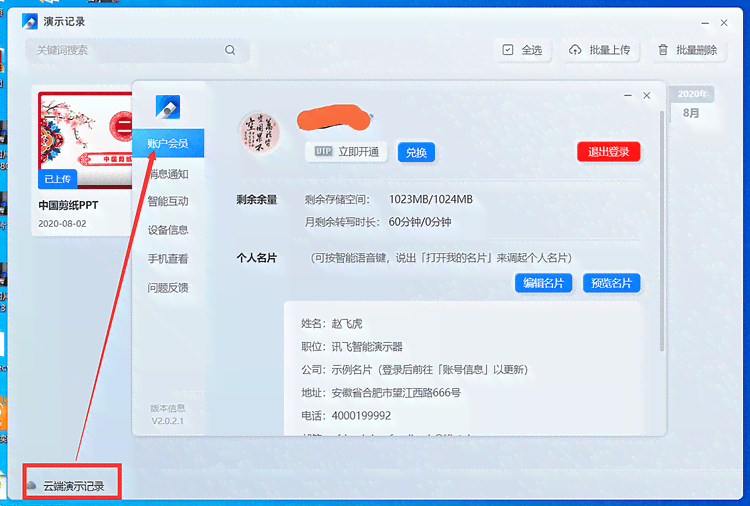
Task: Close the account dialog
Action: [647, 96]
